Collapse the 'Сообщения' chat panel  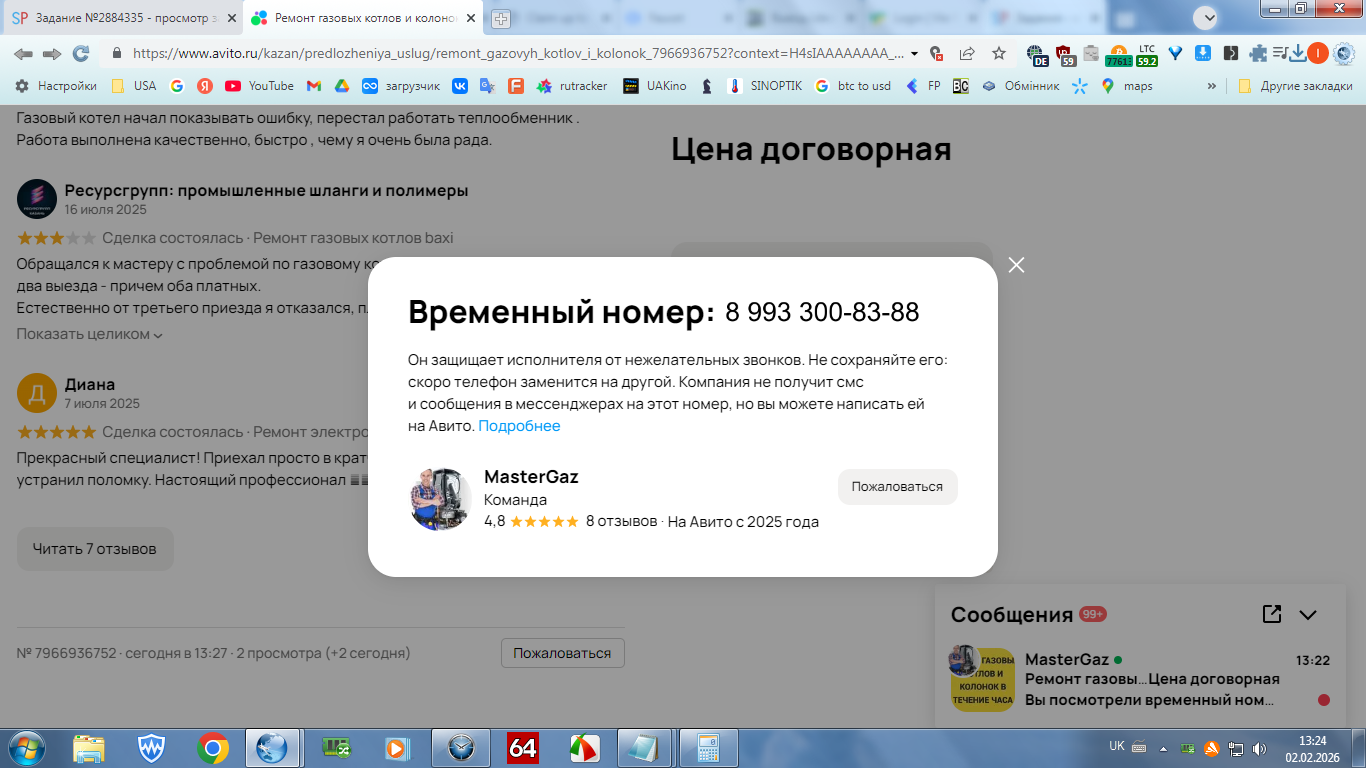(1308, 615)
